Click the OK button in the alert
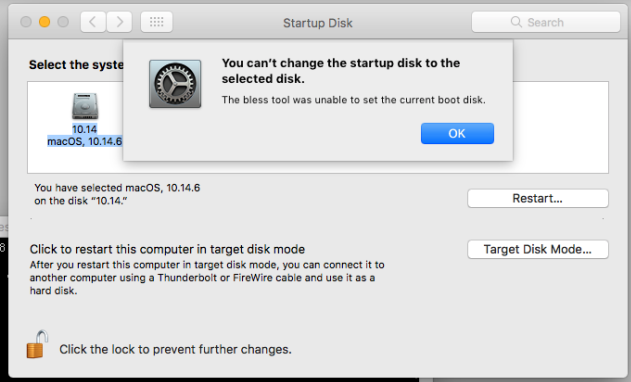631x382 pixels. tap(457, 133)
